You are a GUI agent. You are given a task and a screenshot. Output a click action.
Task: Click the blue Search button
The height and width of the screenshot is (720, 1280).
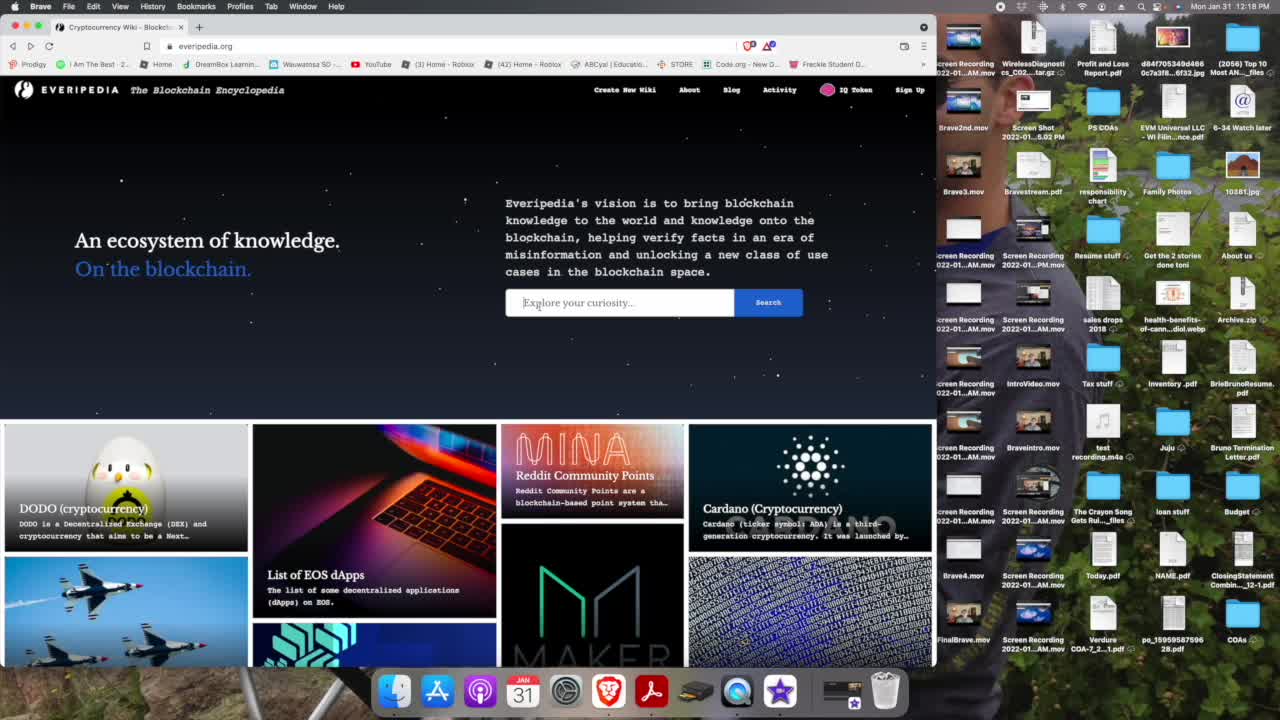click(x=768, y=303)
